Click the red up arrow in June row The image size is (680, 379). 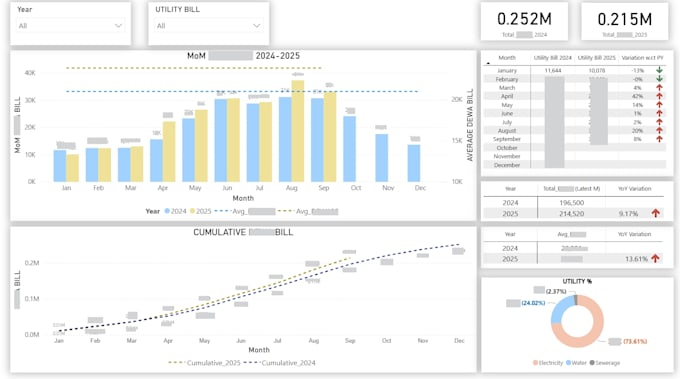(x=659, y=113)
